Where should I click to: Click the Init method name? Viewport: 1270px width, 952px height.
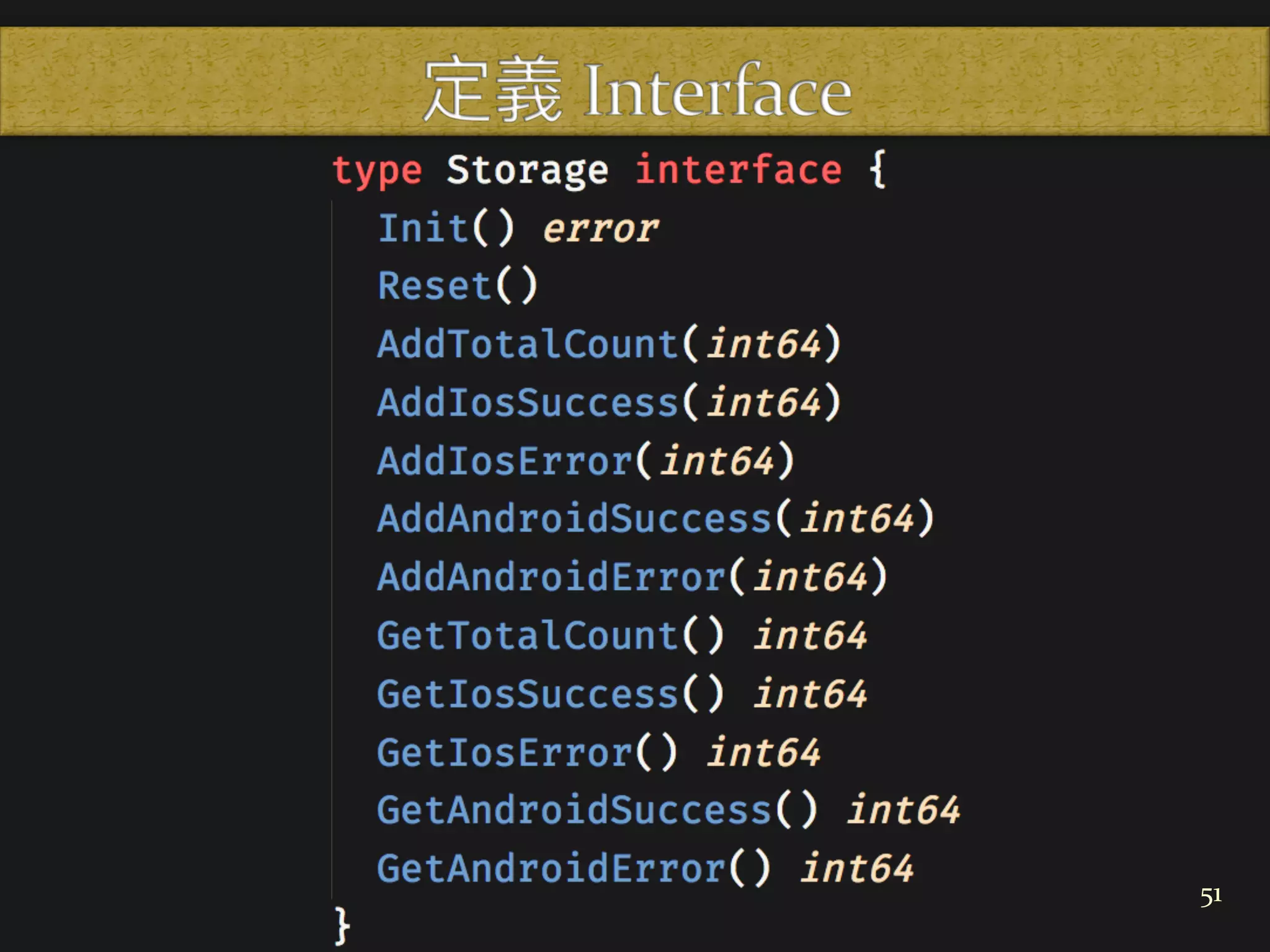(423, 228)
